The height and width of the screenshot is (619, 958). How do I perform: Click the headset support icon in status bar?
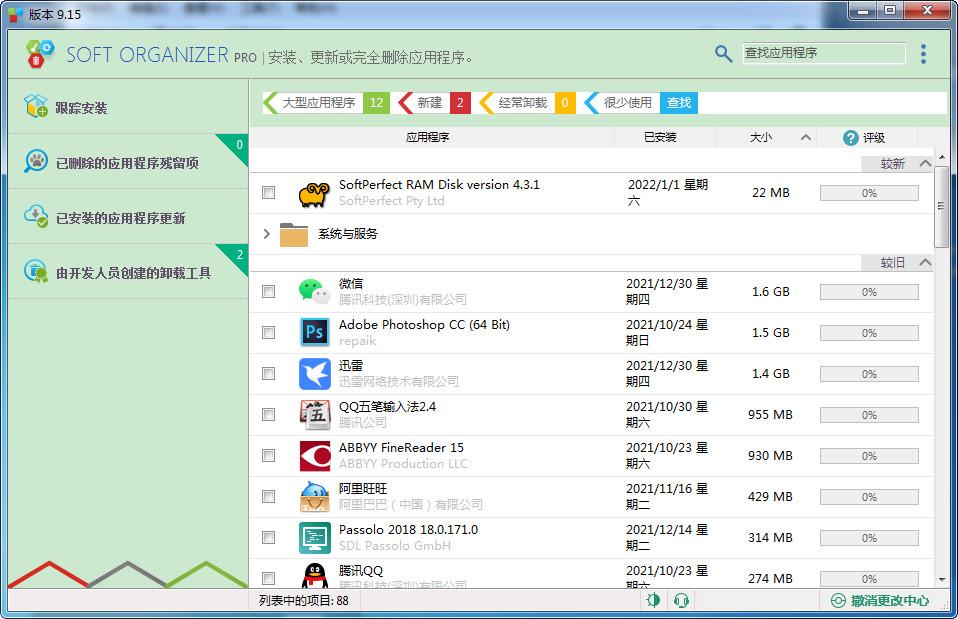click(681, 601)
